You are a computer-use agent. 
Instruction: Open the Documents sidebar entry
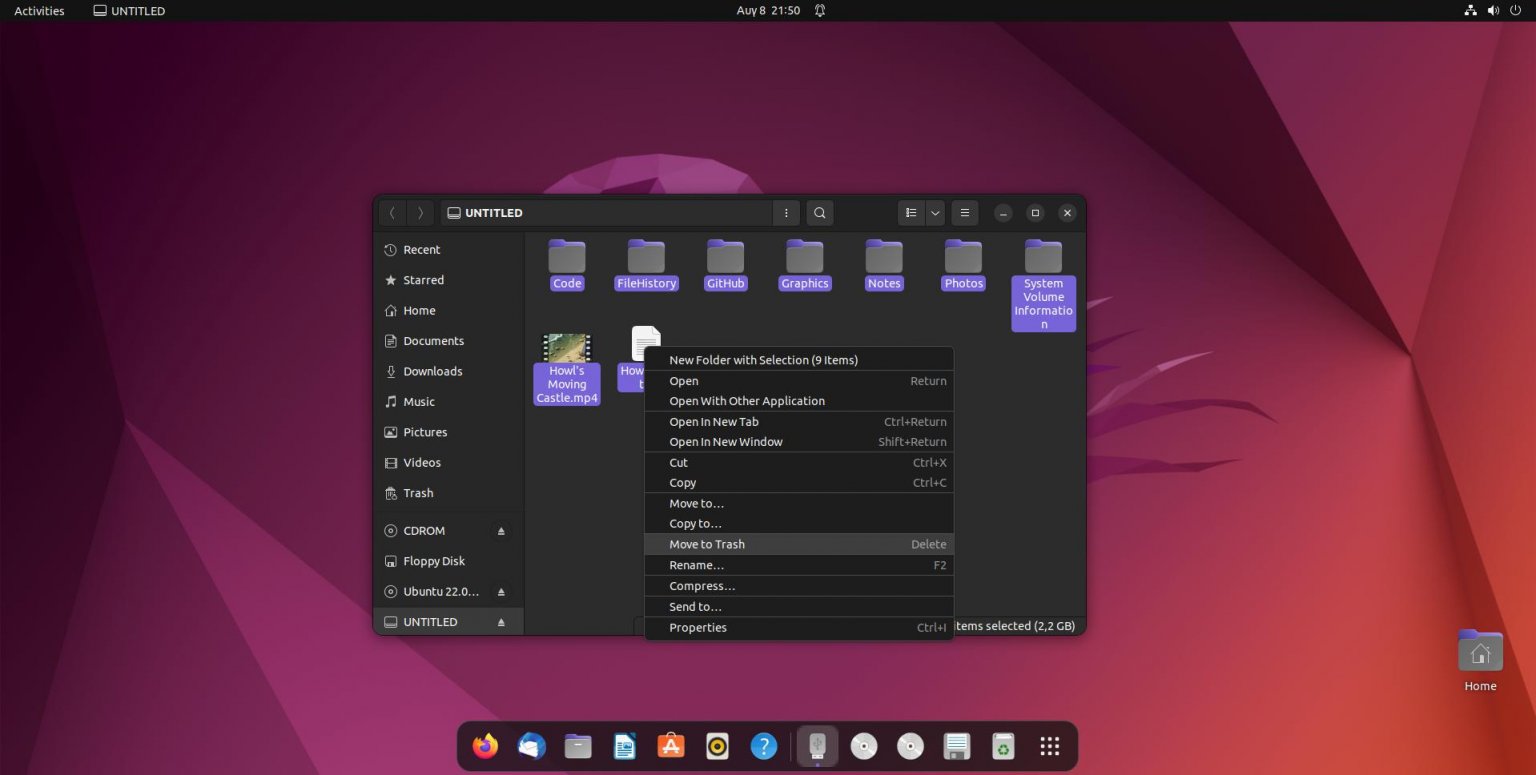(433, 340)
